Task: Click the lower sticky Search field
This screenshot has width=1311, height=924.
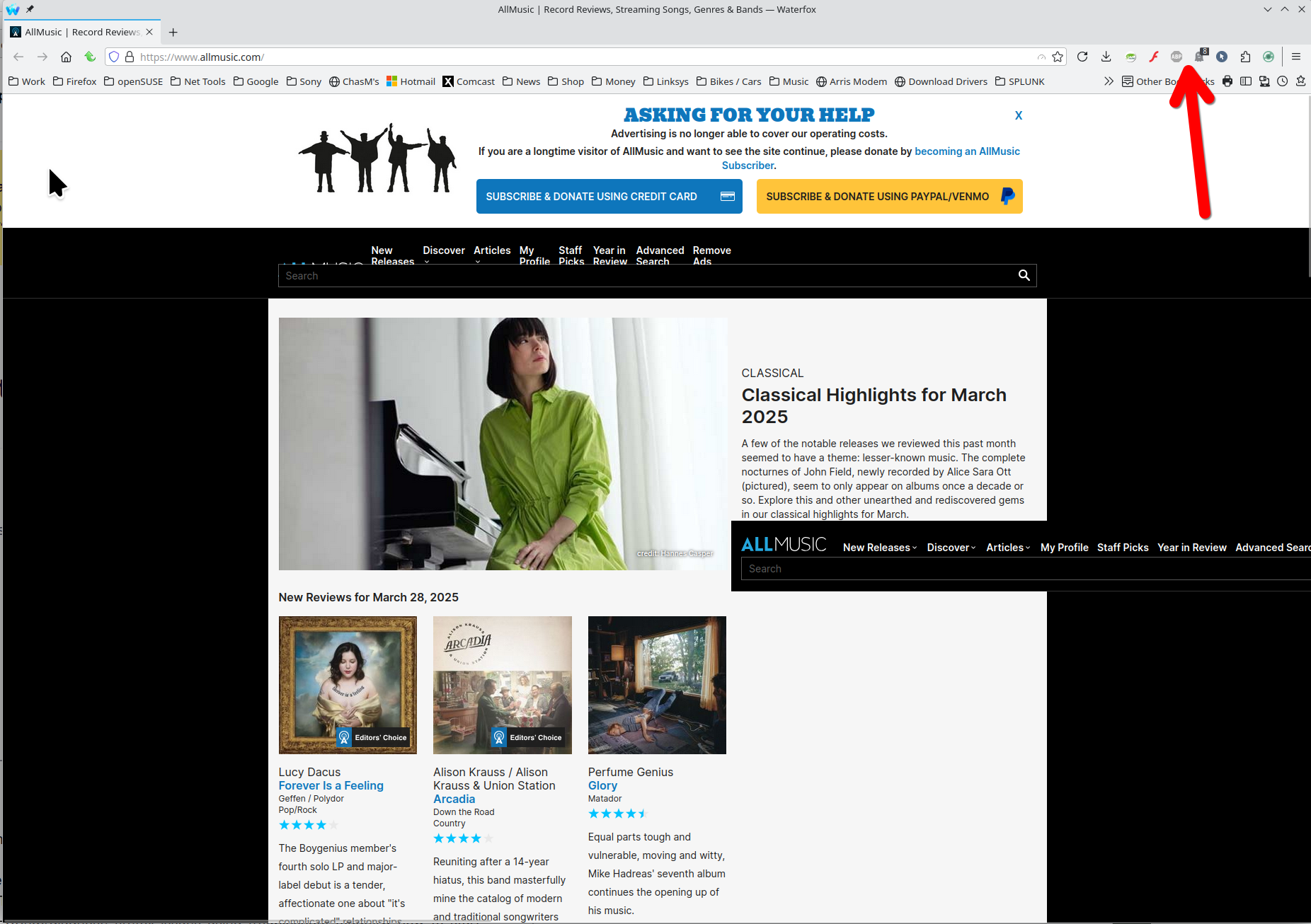Action: [1026, 569]
